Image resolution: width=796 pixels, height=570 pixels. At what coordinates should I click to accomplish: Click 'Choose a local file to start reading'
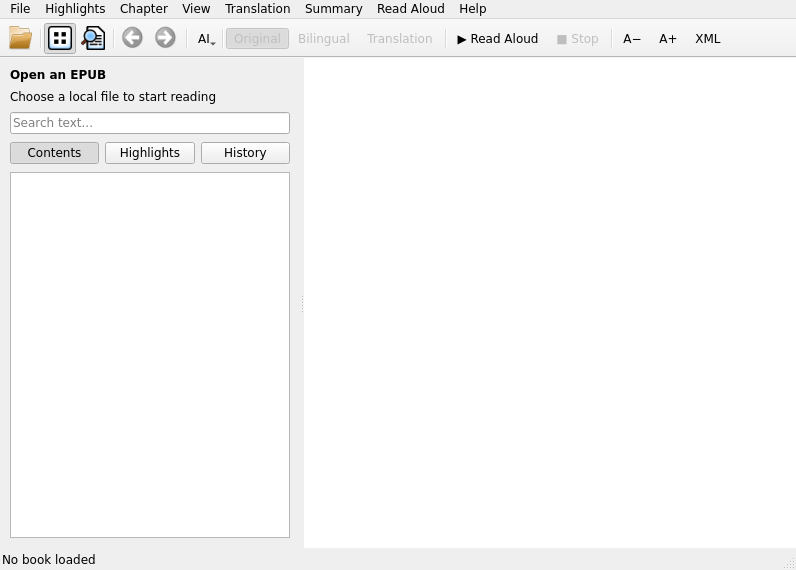(113, 96)
